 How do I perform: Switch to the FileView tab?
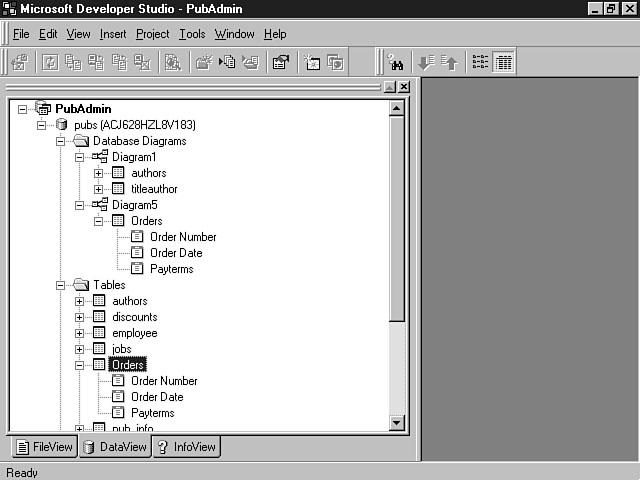[43, 447]
